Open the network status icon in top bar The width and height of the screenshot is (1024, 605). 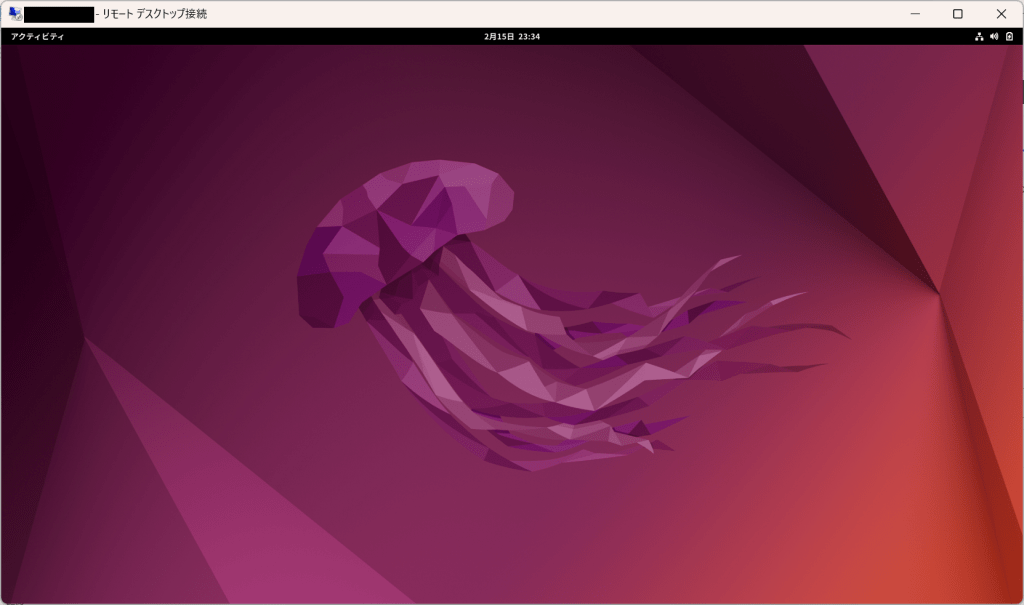coord(979,37)
